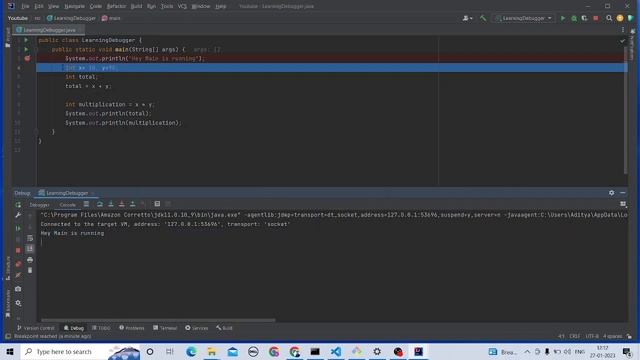Click run gutter arrow beside class declaration
Screen dimensions: 640x360
point(26,40)
